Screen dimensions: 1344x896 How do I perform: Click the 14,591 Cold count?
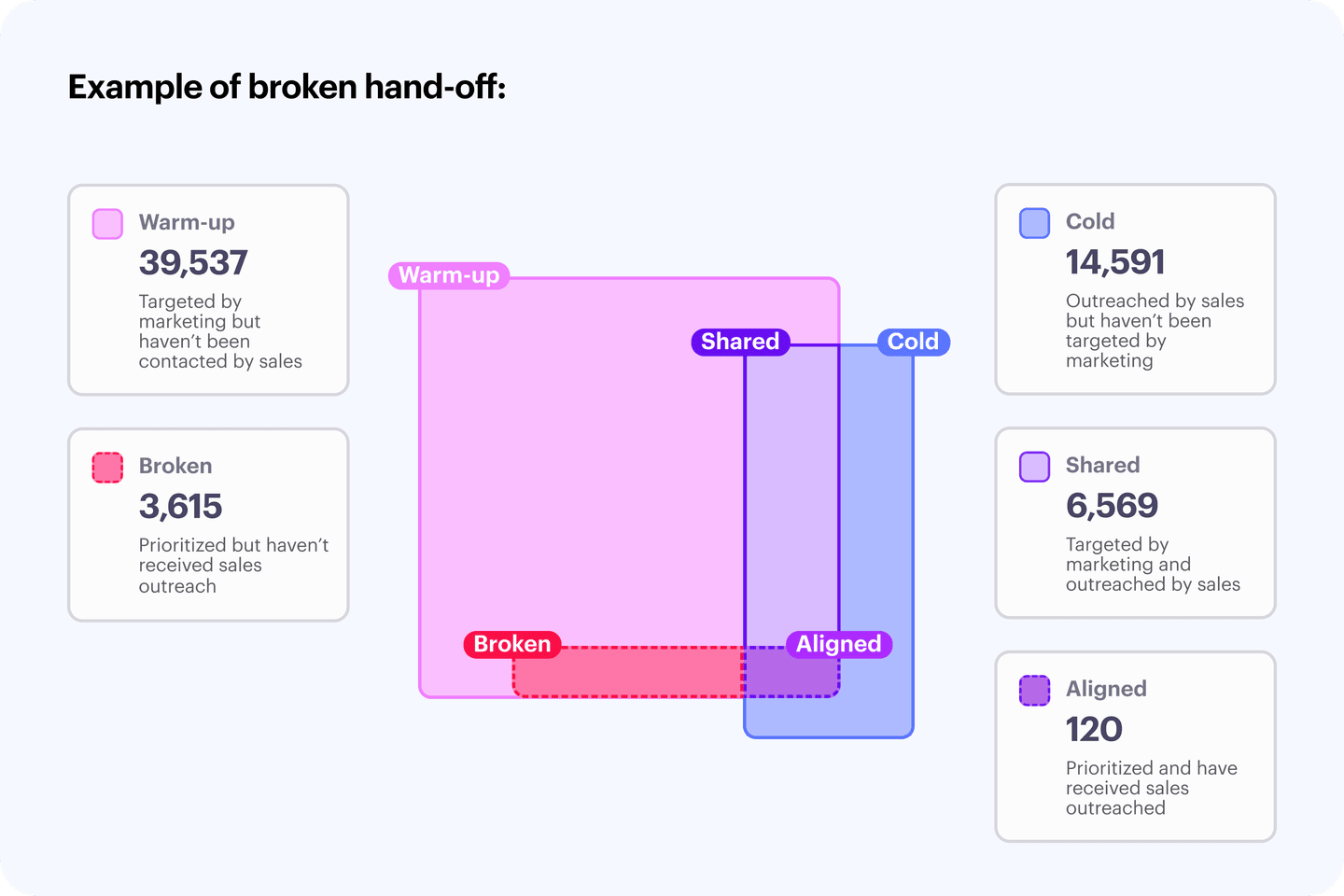(x=1115, y=262)
